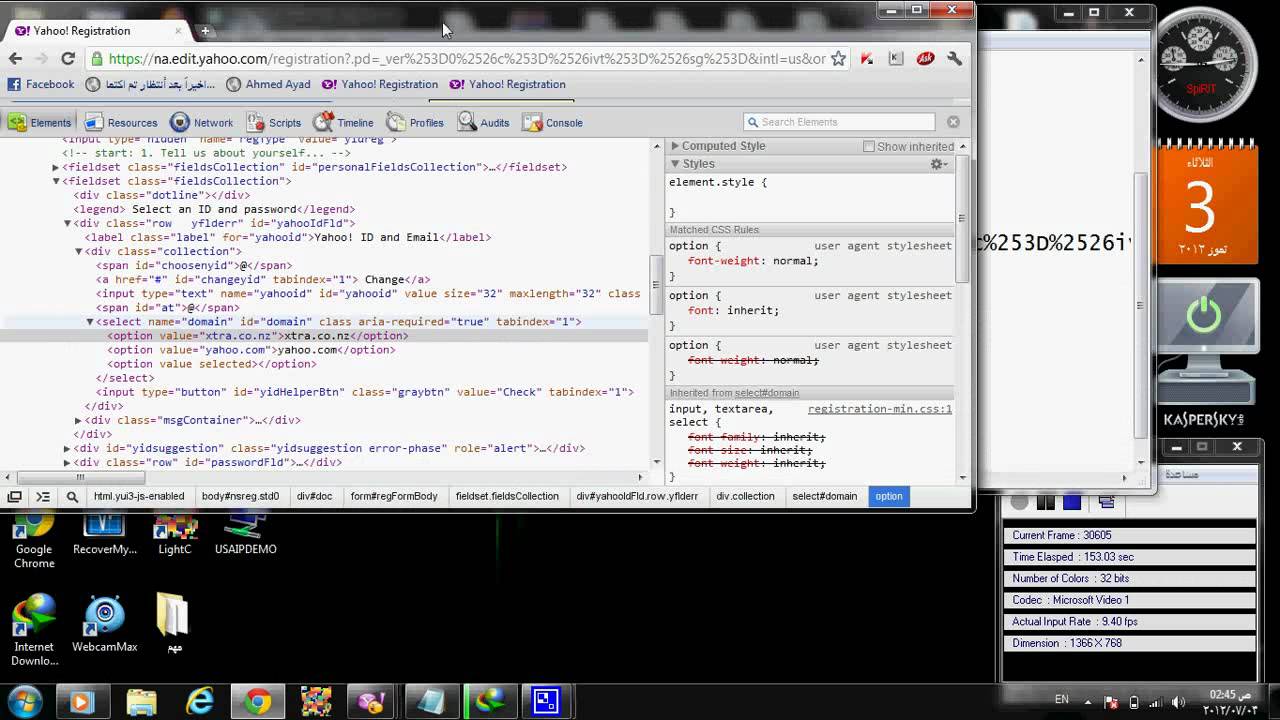Show the console drawer icon

click(x=43, y=496)
